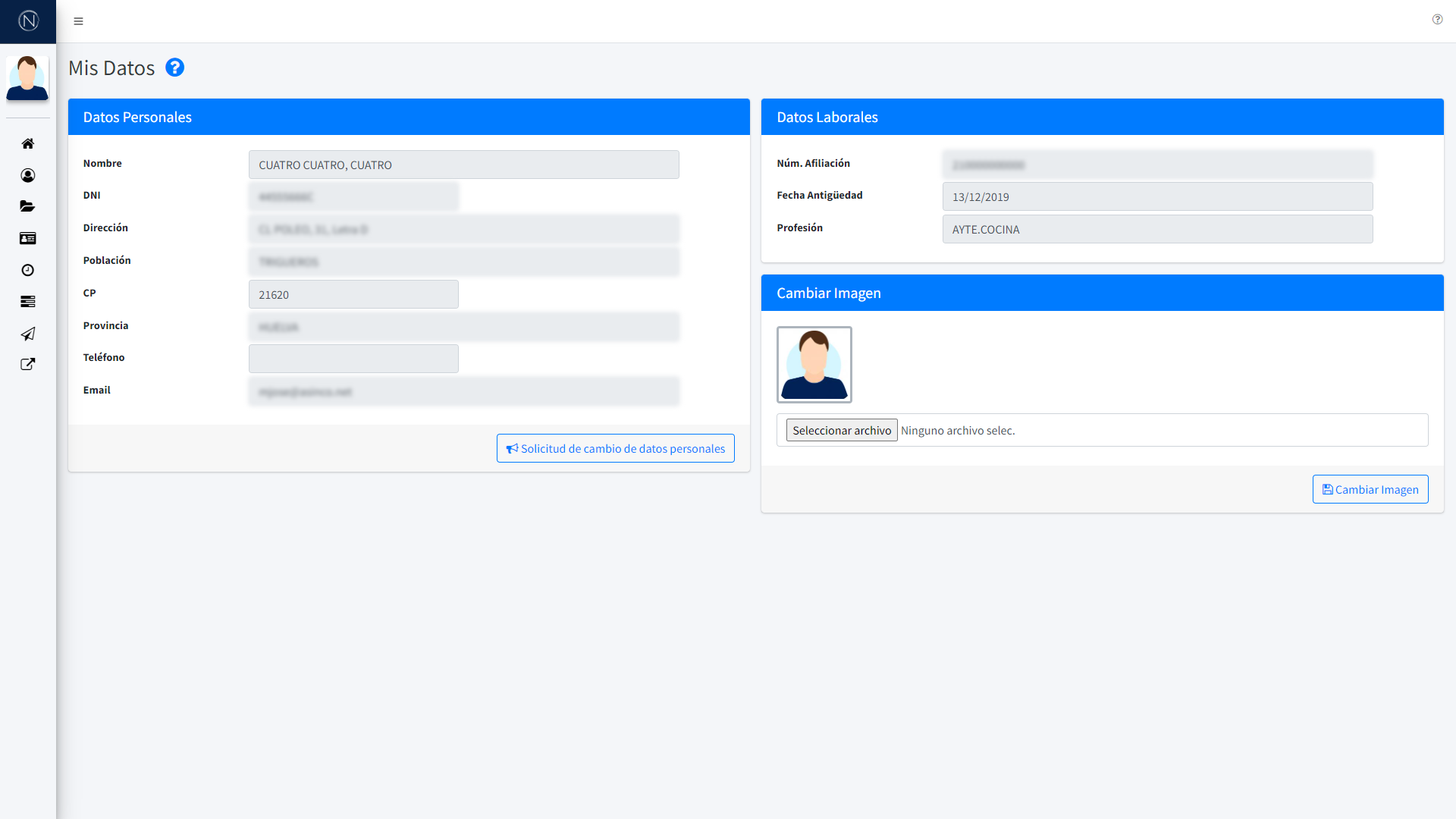This screenshot has width=1456, height=819.
Task: Click the external link sidebar icon
Action: click(28, 364)
